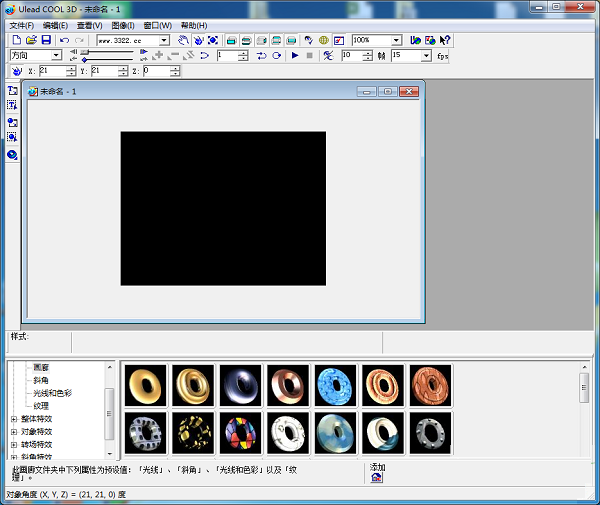Open the 文件(F) menu
Screen dimensions: 600x505
coord(21,25)
